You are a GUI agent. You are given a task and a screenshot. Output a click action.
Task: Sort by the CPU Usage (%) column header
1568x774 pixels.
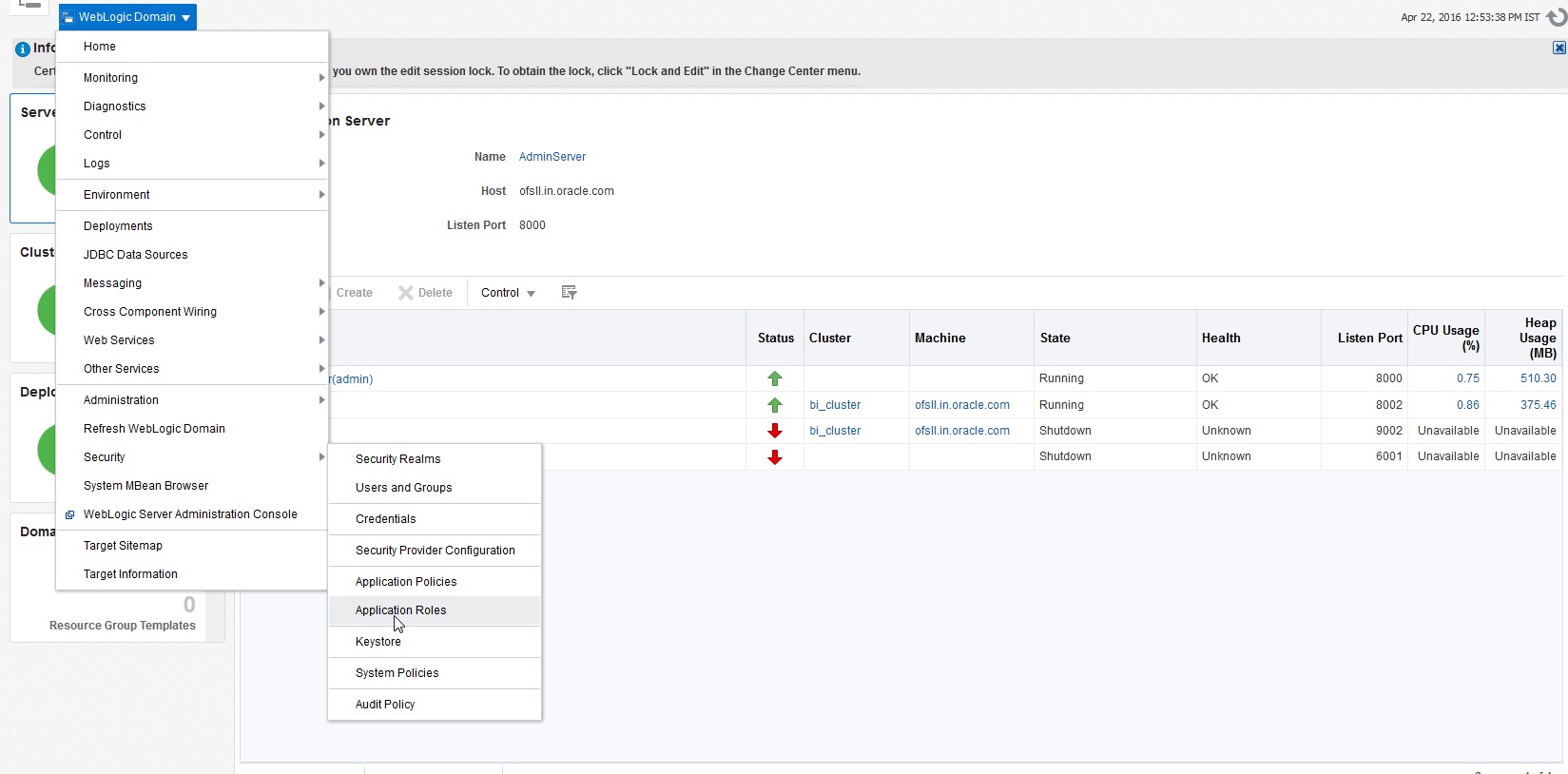click(x=1446, y=339)
